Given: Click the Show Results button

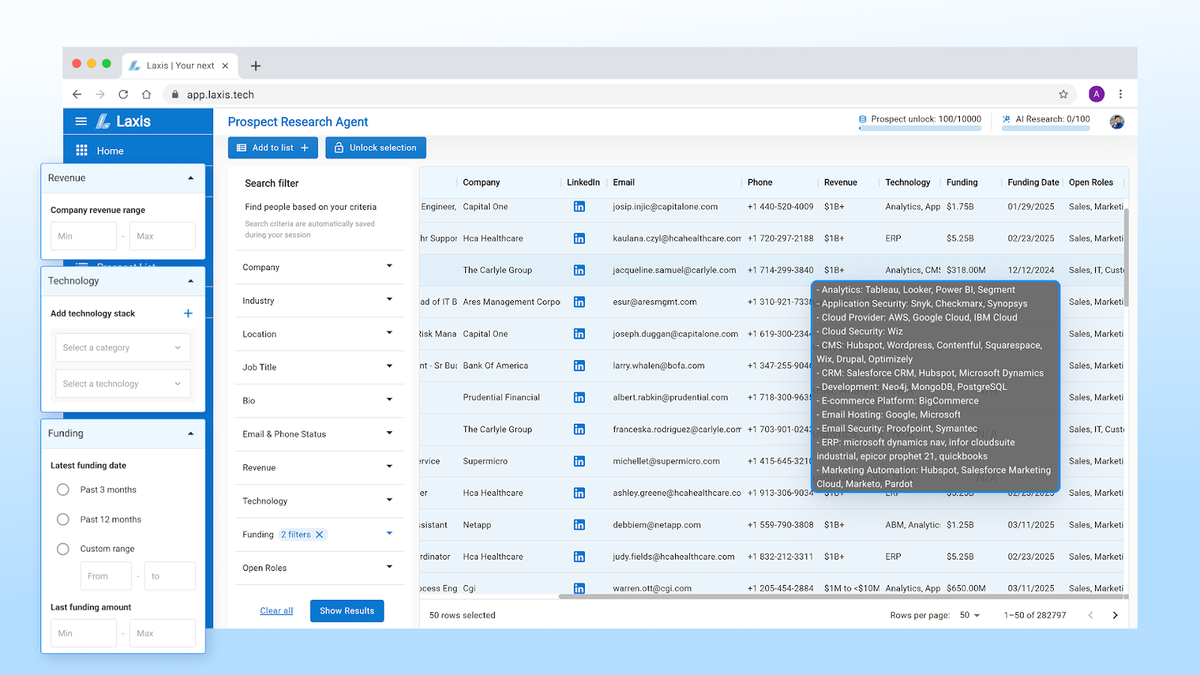Looking at the screenshot, I should click(x=347, y=610).
